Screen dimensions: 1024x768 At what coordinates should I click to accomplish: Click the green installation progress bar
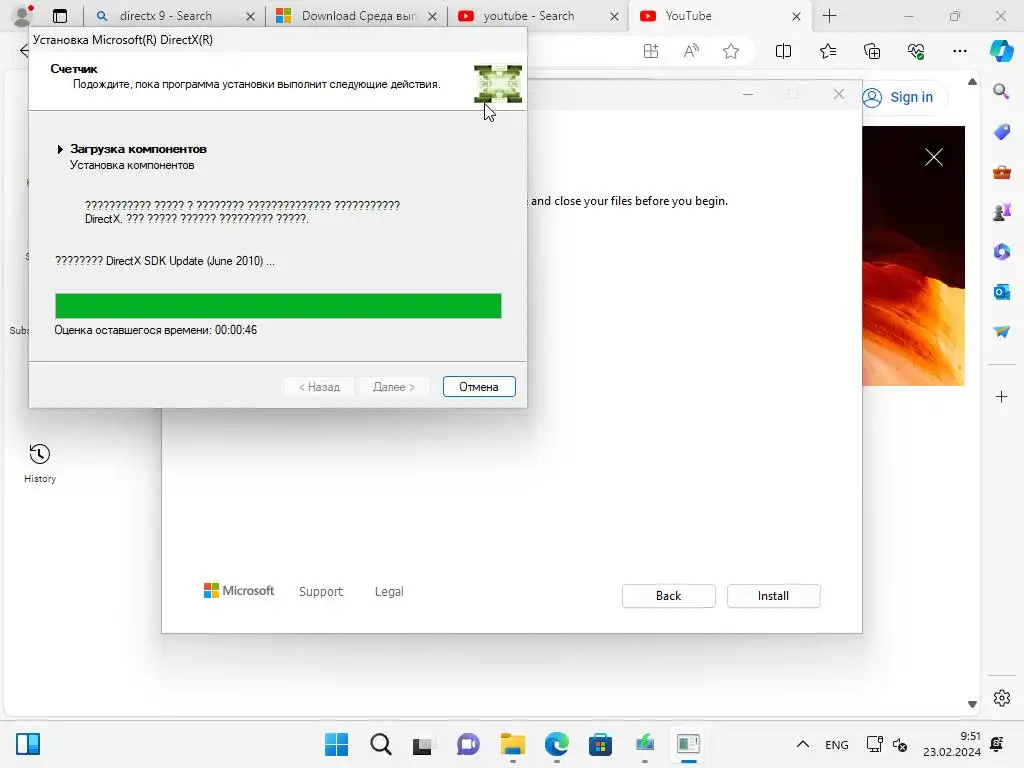point(278,306)
